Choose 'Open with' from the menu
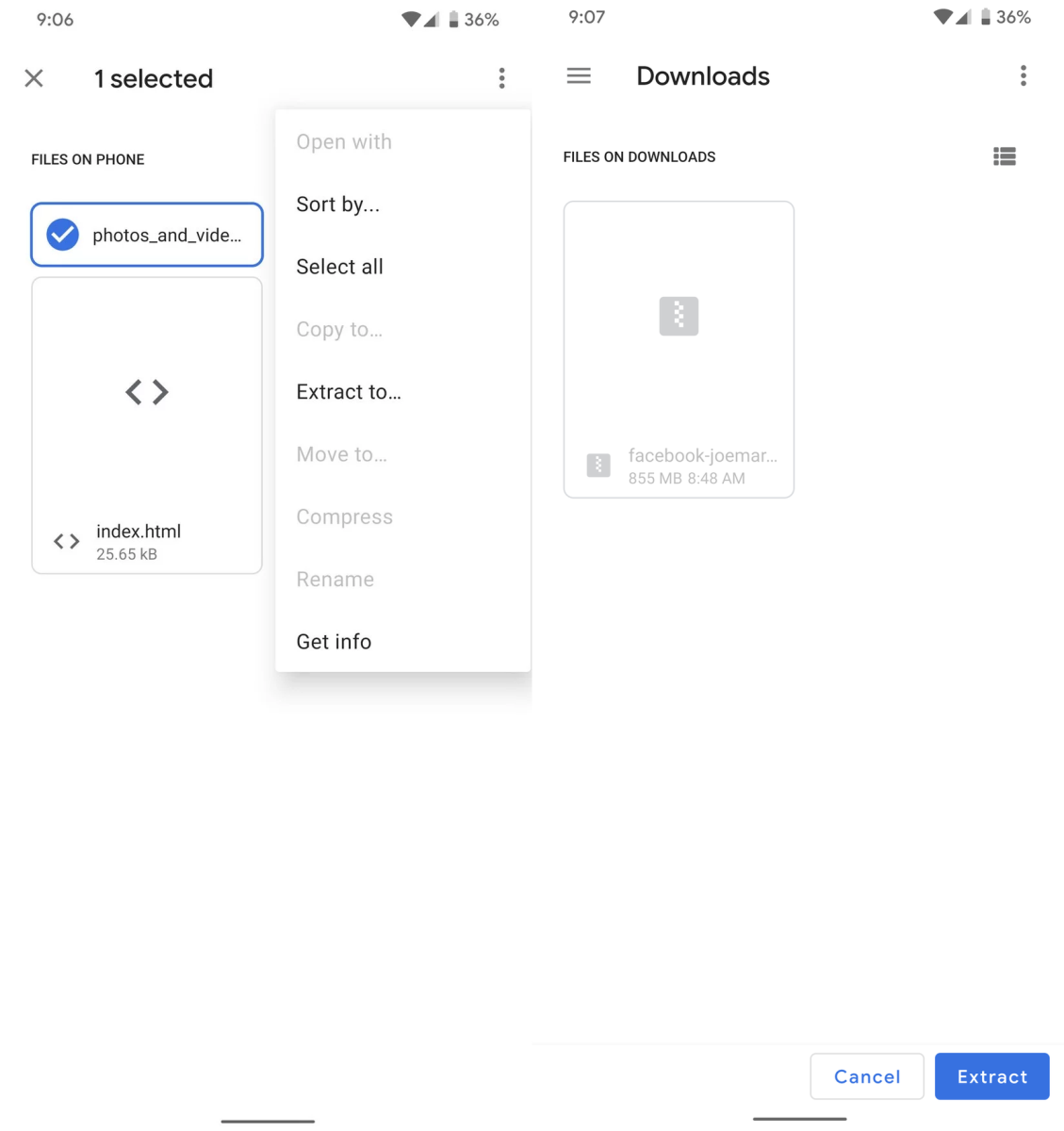The image size is (1064, 1131). [344, 142]
